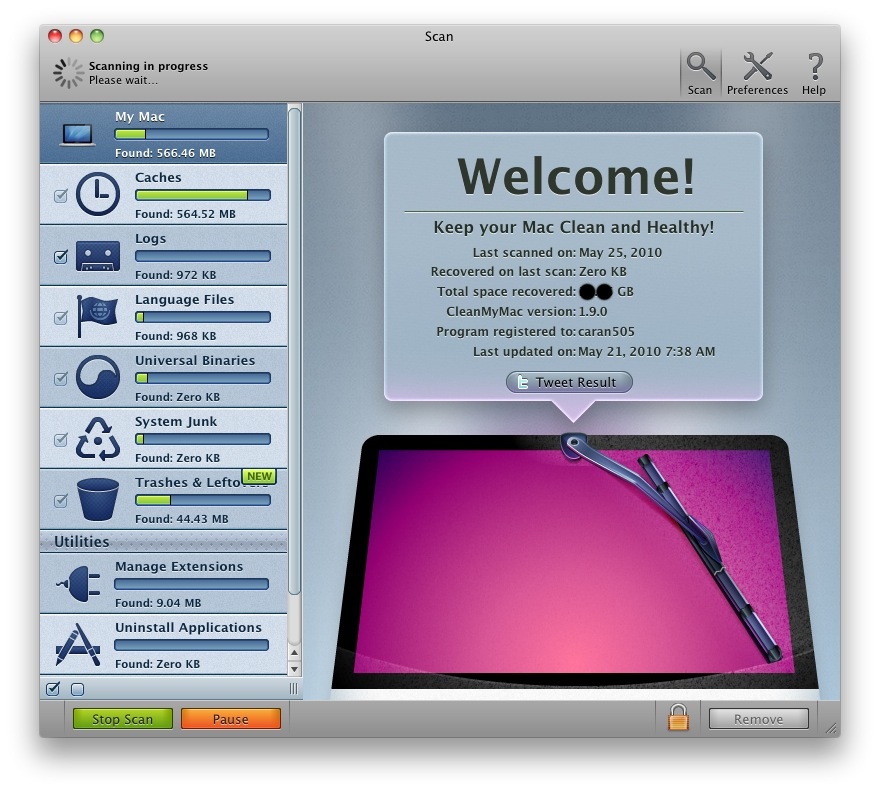
Task: Click the 'Scanning in progress' status text
Action: [x=148, y=66]
